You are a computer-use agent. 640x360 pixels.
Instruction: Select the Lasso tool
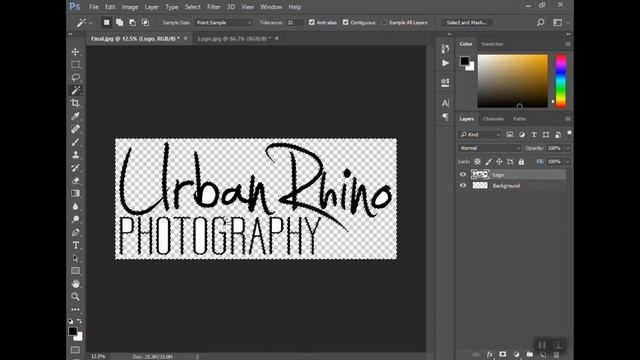pos(76,78)
